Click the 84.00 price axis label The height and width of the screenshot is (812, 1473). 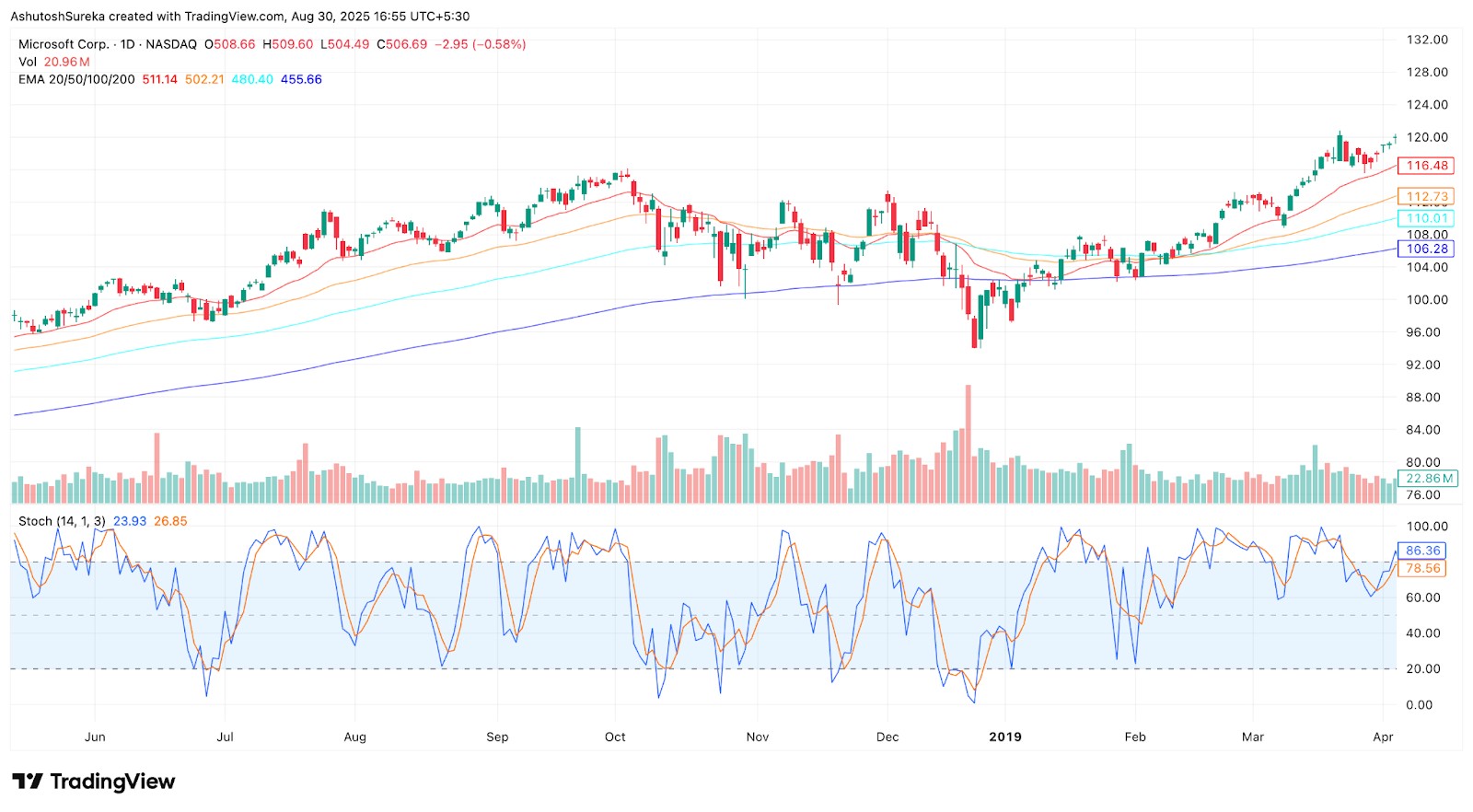pos(1424,430)
